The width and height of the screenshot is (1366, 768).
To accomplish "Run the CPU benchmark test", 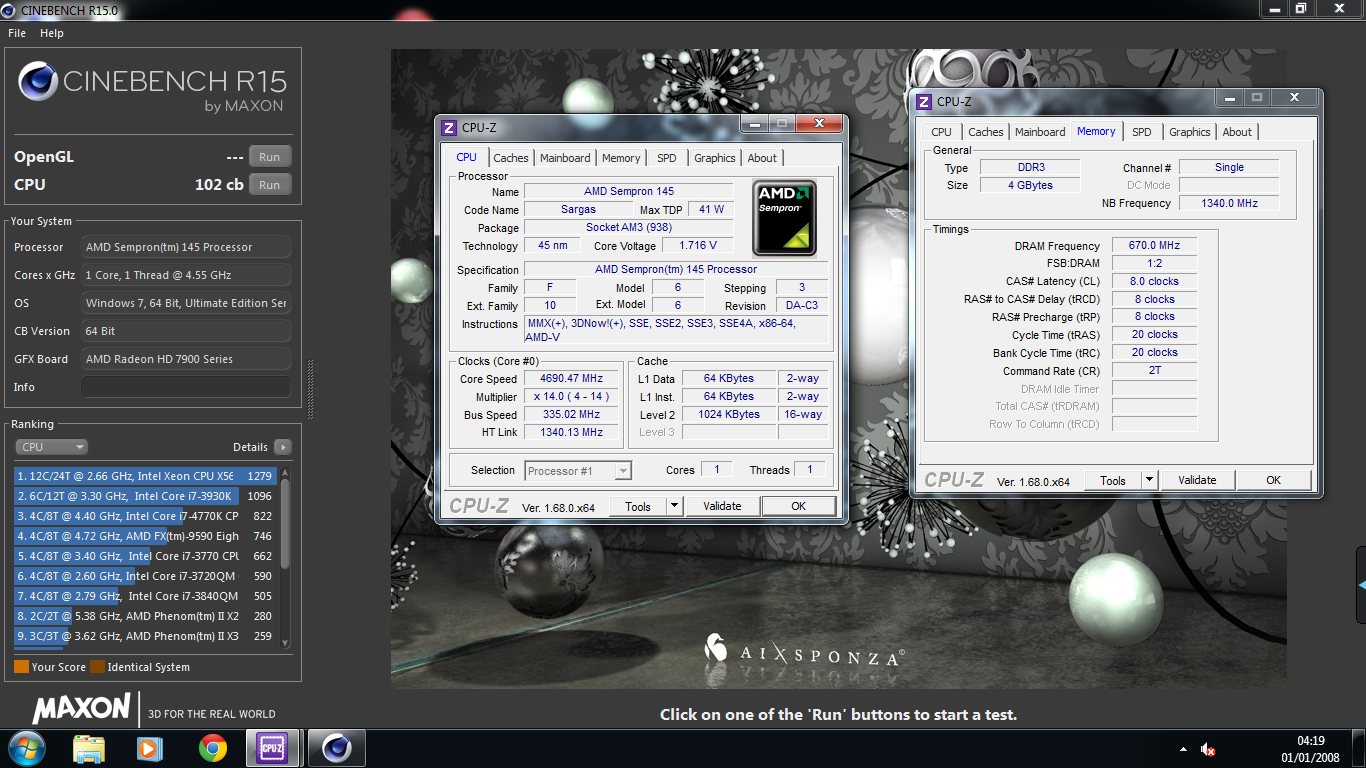I will click(270, 185).
